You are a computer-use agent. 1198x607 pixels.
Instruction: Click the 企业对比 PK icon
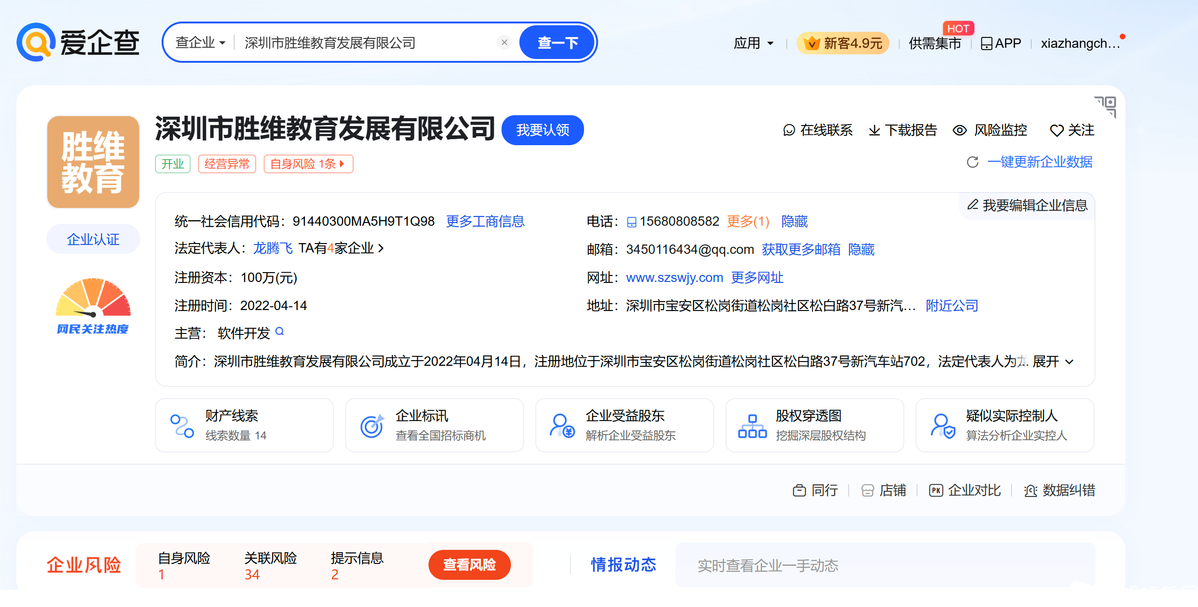tap(936, 491)
